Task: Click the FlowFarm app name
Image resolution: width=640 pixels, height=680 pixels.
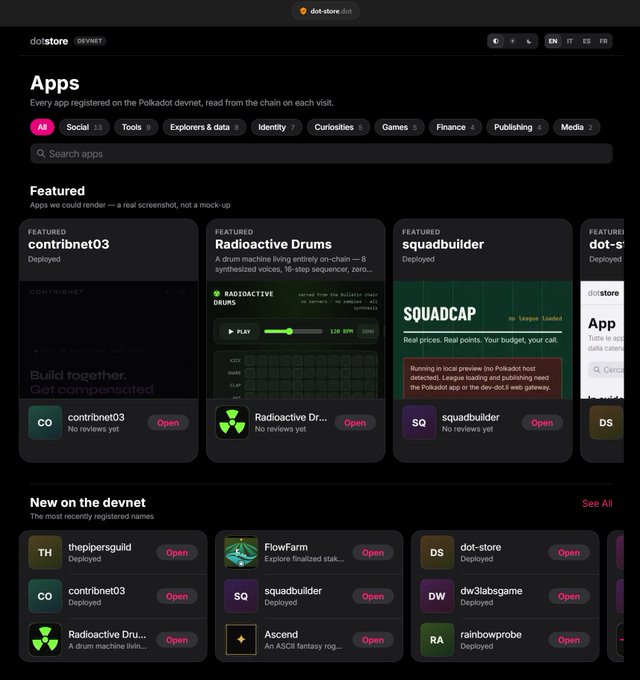Action: (286, 547)
